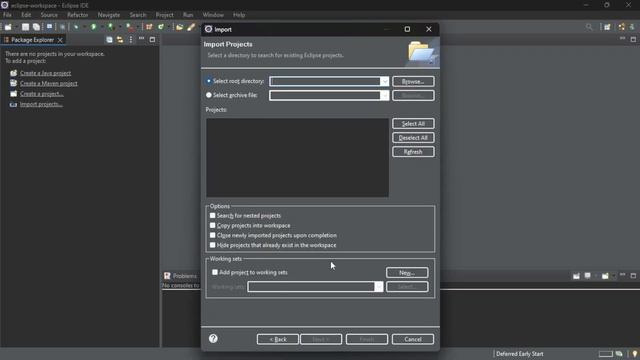Click the Select All button
This screenshot has height=360, width=640.
pyautogui.click(x=413, y=124)
